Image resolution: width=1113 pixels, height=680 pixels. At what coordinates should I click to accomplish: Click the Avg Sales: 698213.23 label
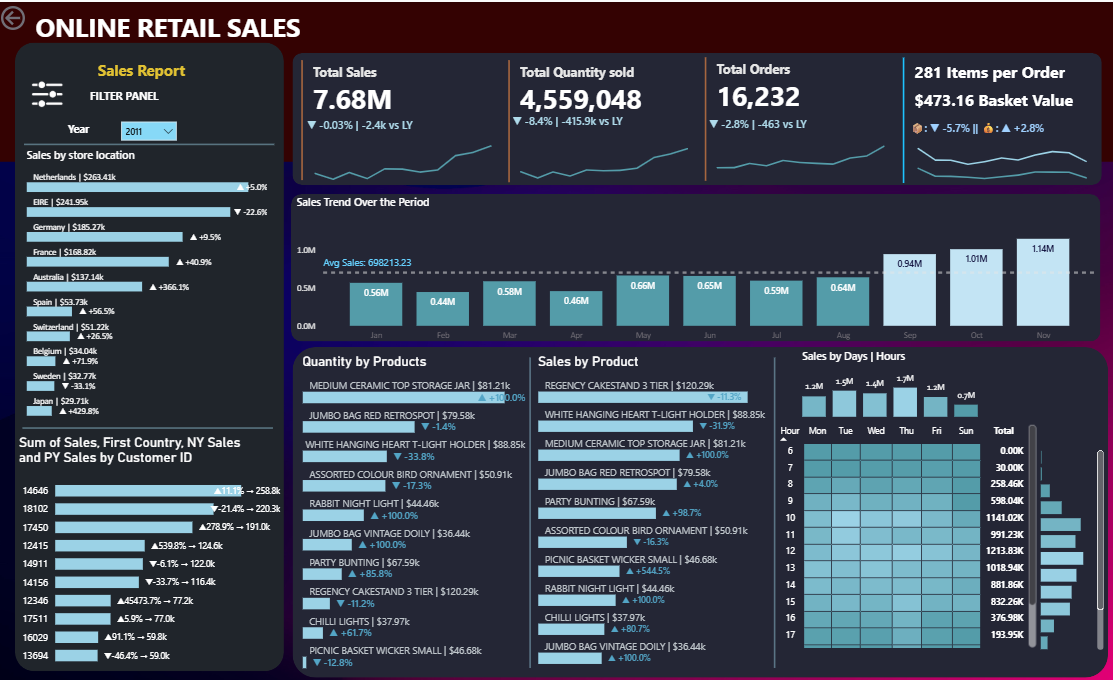coord(367,263)
